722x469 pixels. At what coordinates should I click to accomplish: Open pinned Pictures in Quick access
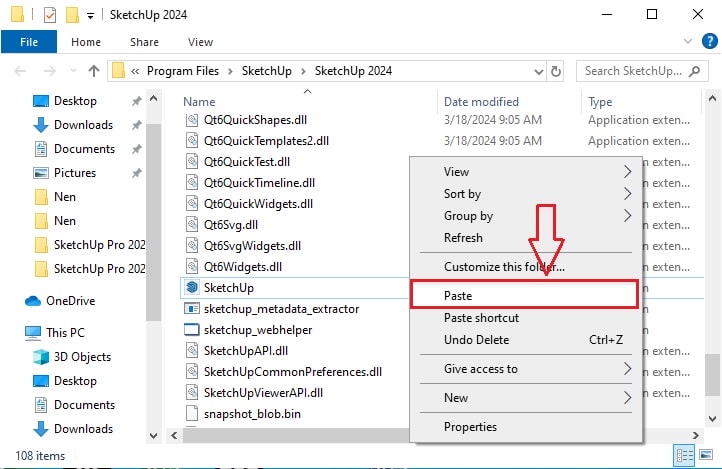[75, 173]
